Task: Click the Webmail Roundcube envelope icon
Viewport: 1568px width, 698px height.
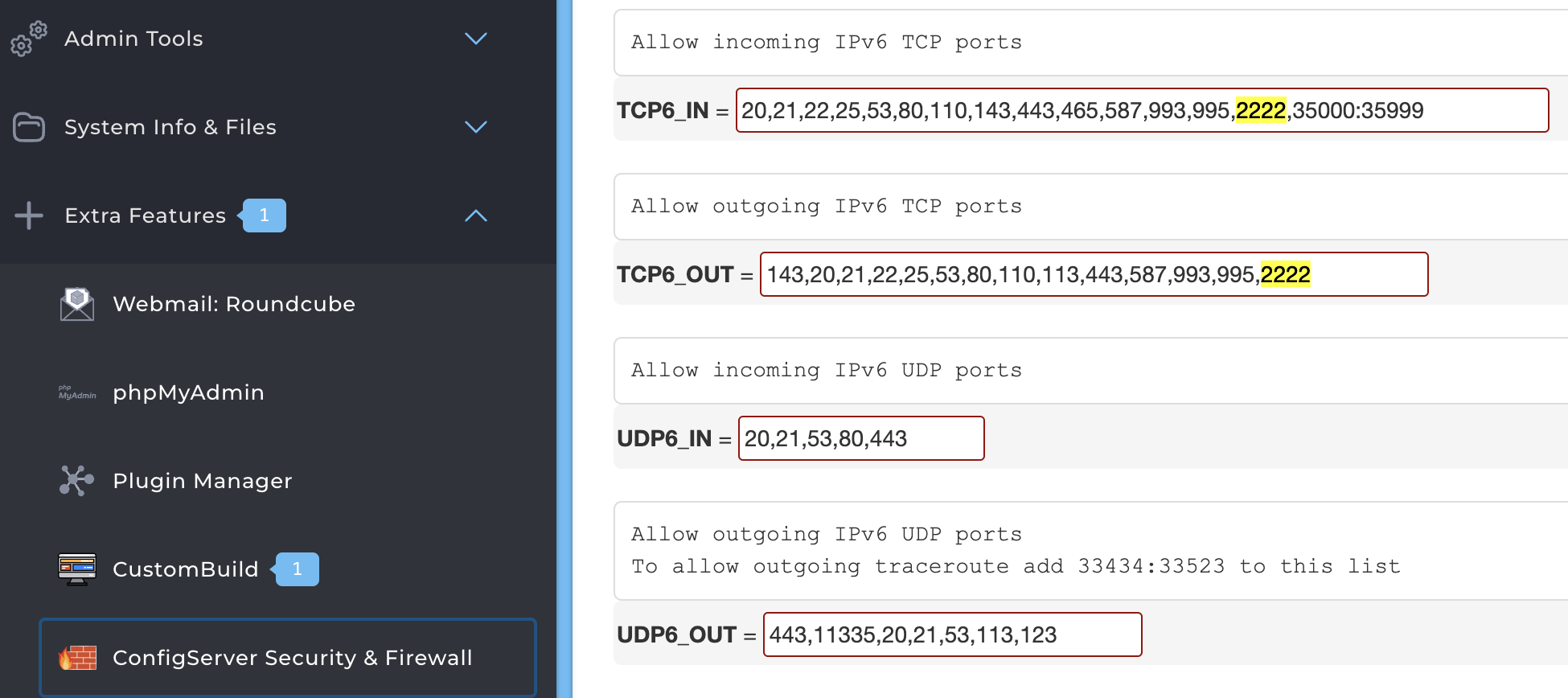Action: (x=77, y=304)
